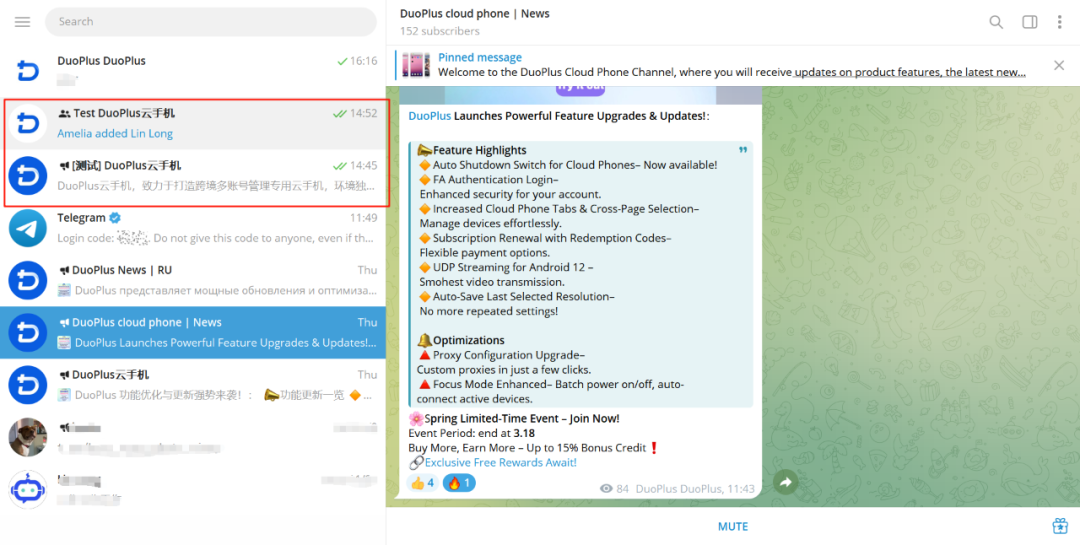Click the 'Event Period: end at 3.18' line
This screenshot has width=1080, height=545.
click(471, 433)
